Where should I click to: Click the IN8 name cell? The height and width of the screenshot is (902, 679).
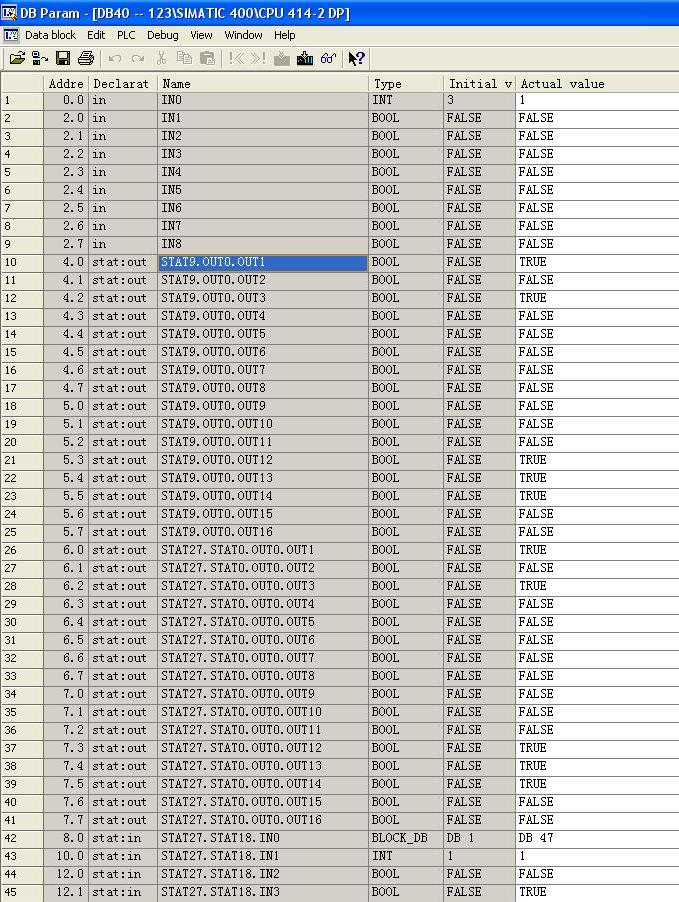[x=262, y=244]
